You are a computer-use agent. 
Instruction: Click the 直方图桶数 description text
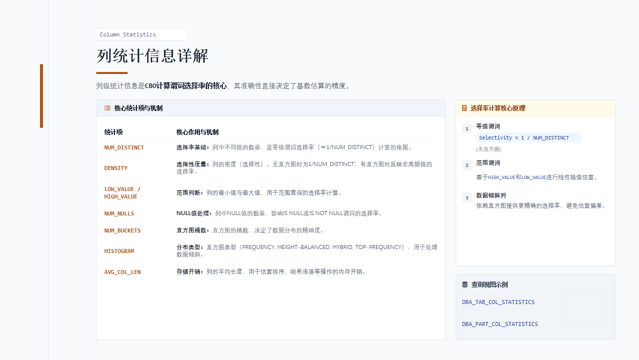point(251,230)
